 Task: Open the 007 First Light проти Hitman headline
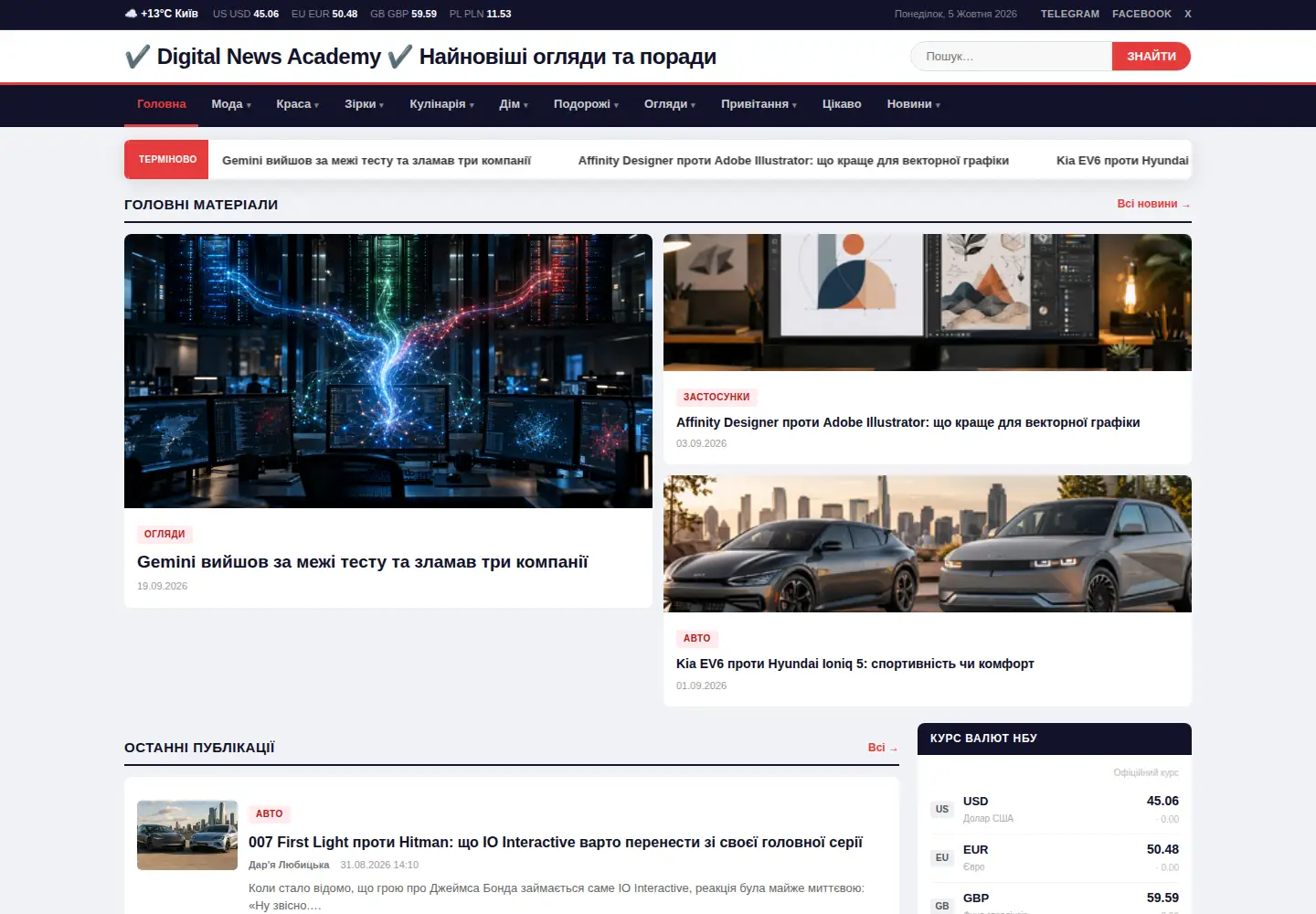[556, 842]
